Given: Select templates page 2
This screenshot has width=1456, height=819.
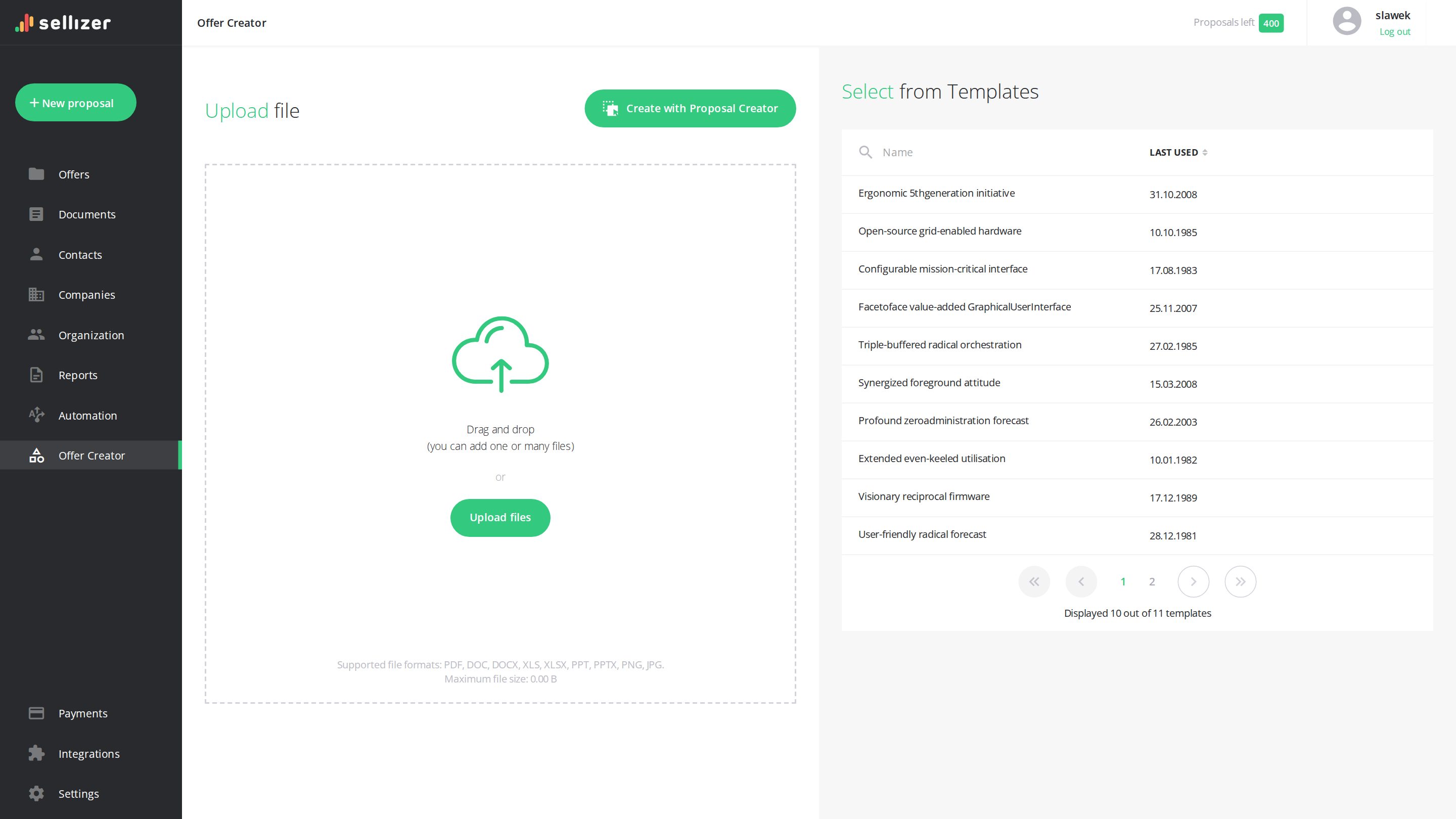Looking at the screenshot, I should [1152, 581].
